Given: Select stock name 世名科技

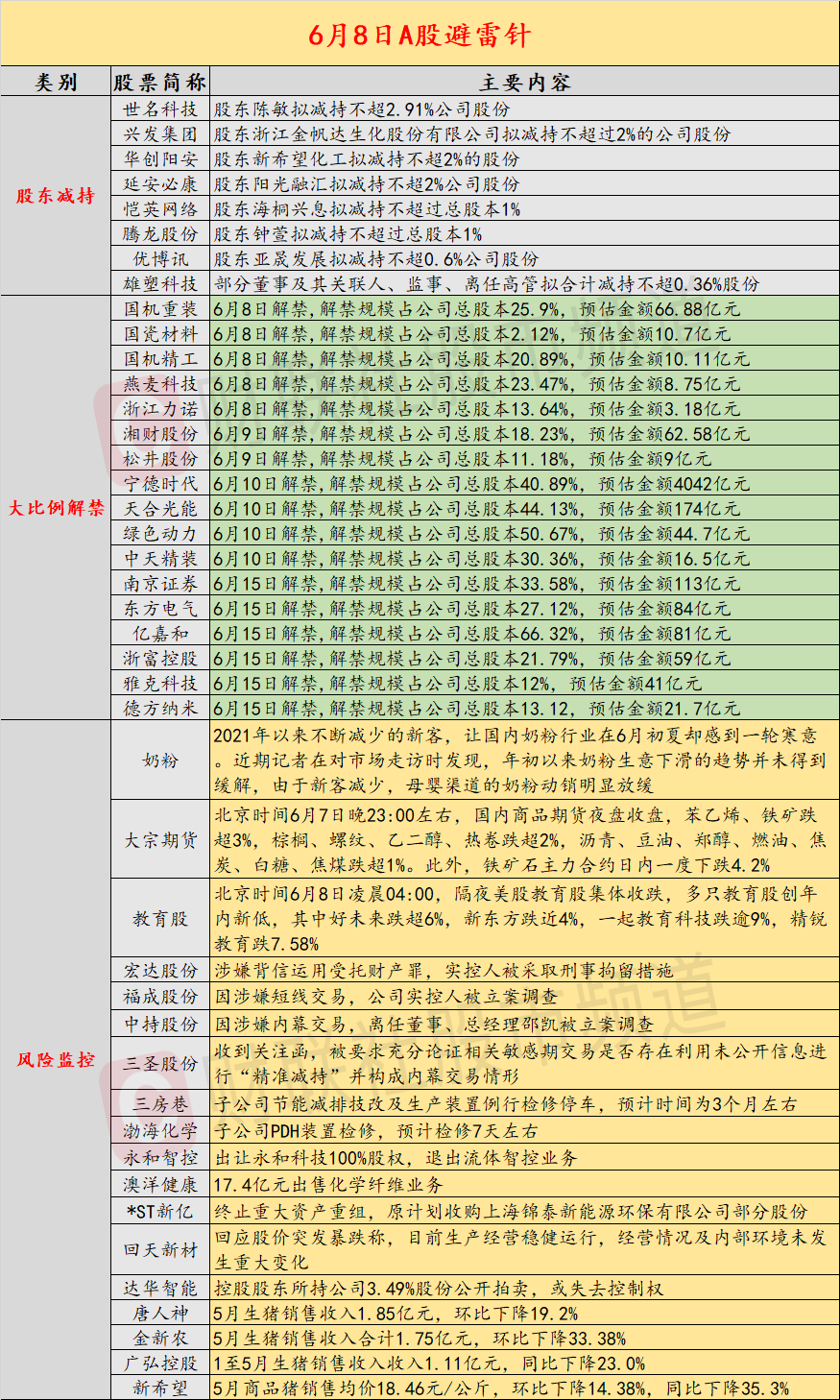Looking at the screenshot, I should click(160, 109).
